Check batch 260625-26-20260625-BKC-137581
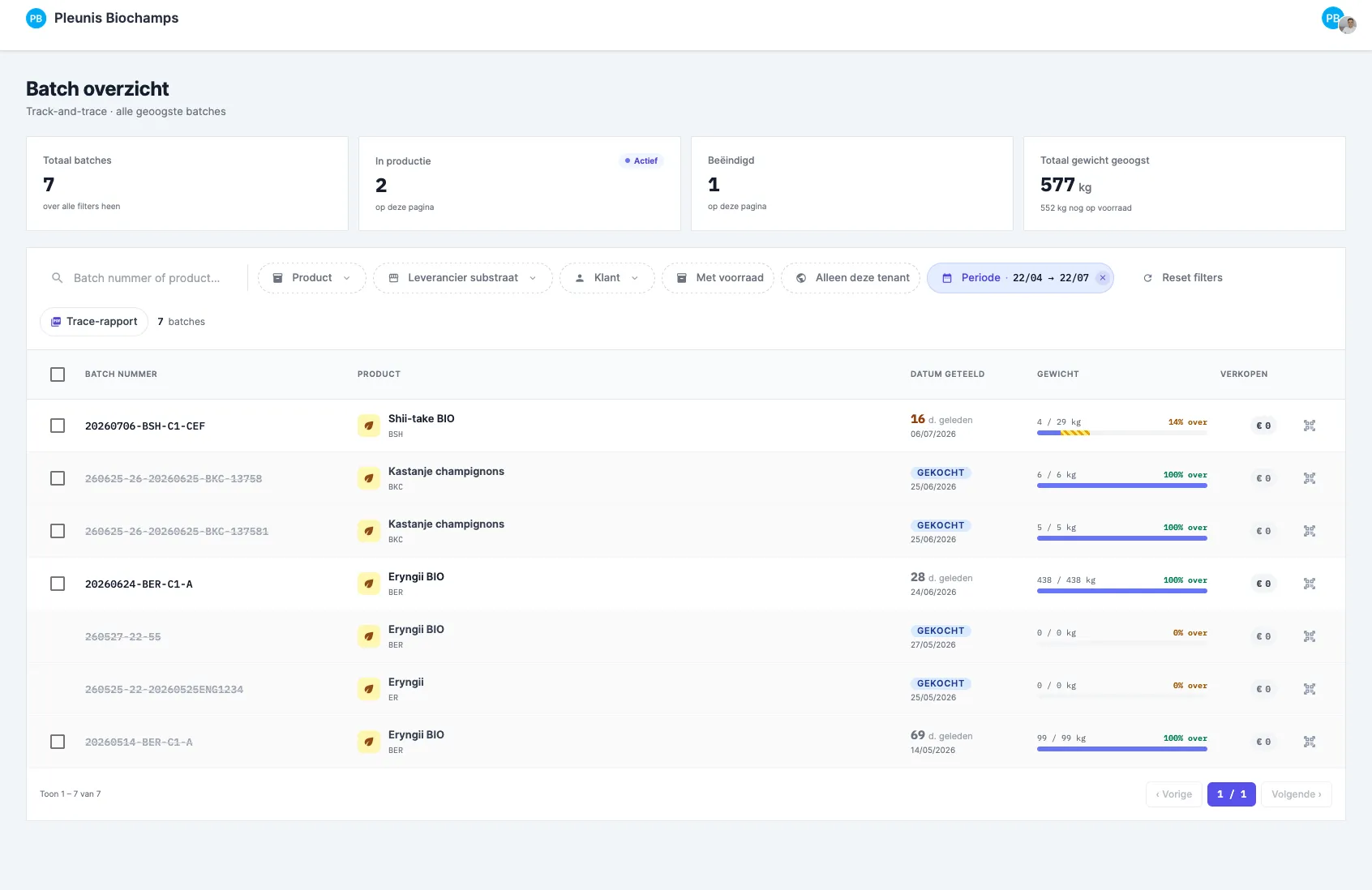Screen dimensions: 1372x890 pyautogui.click(x=58, y=531)
